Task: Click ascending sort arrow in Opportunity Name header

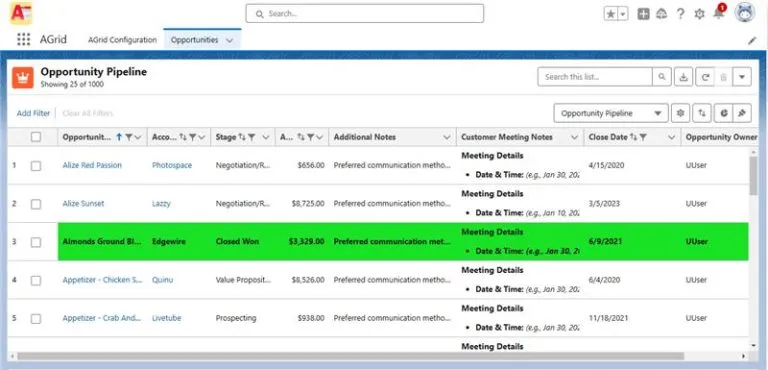Action: click(x=119, y=138)
